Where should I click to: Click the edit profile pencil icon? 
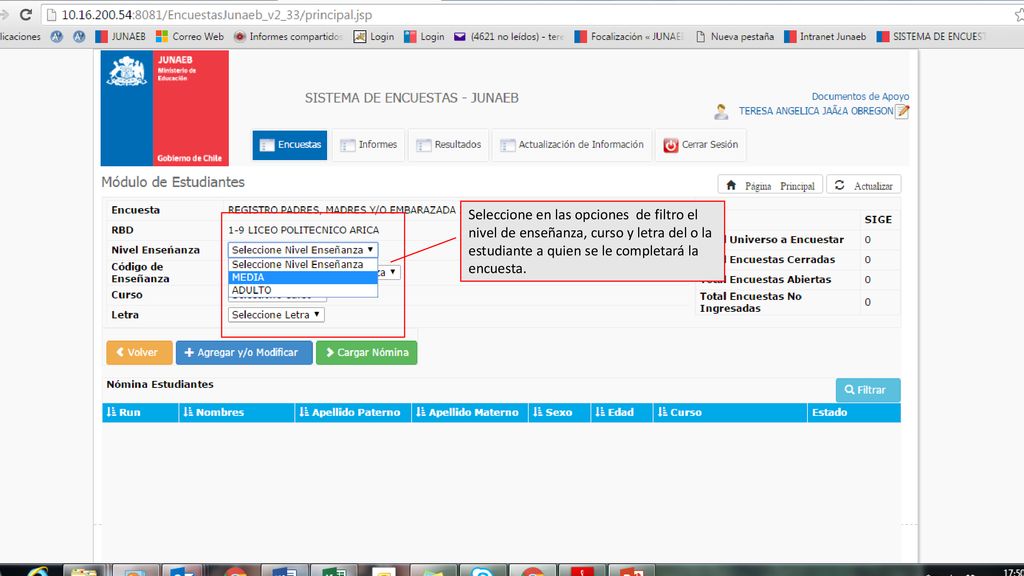(903, 111)
